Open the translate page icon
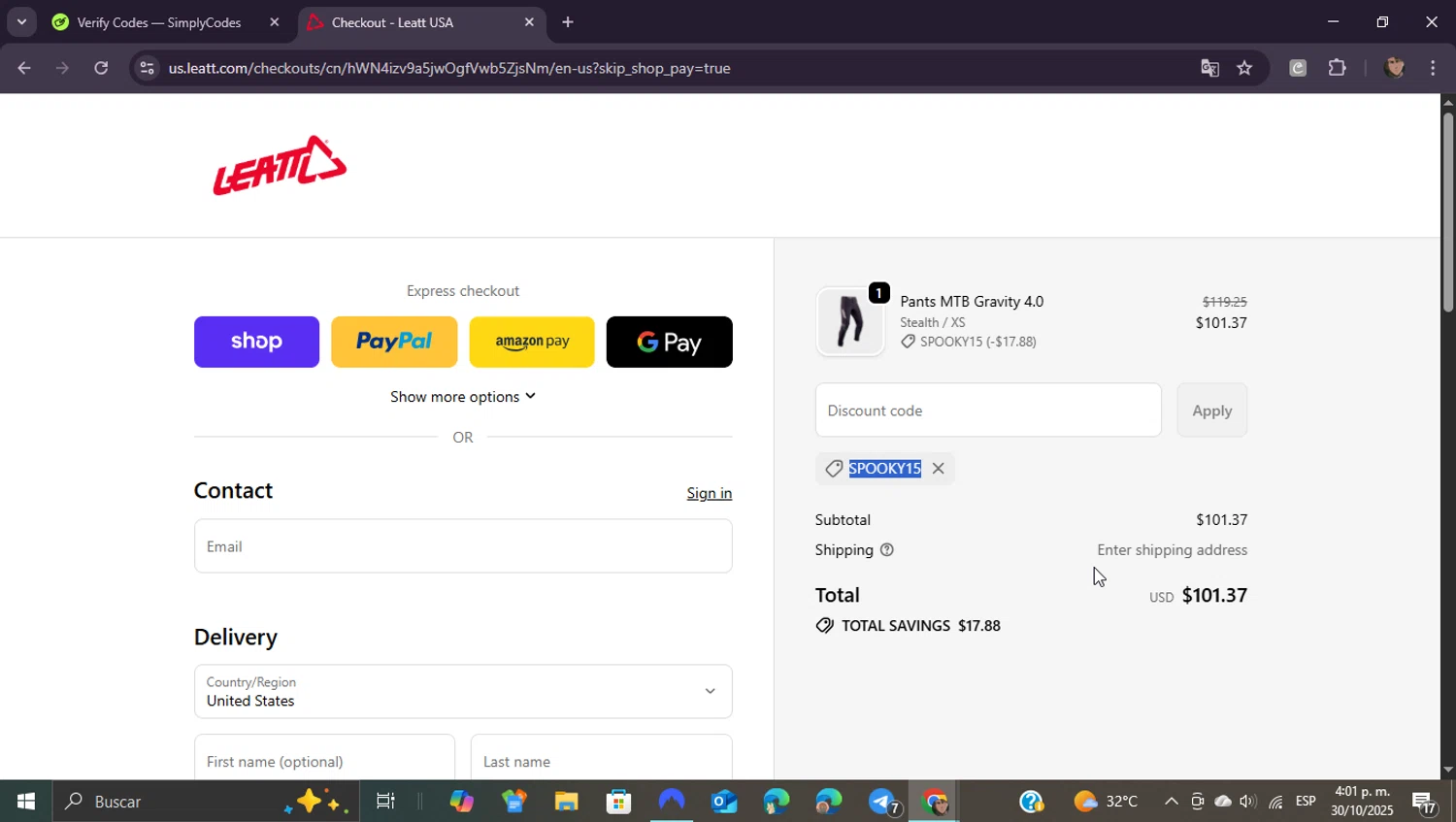Screen dimensions: 1456x822 point(1209,68)
